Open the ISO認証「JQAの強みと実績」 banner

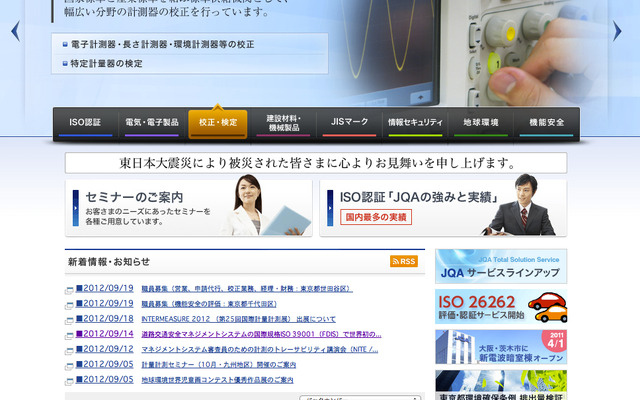coord(443,208)
